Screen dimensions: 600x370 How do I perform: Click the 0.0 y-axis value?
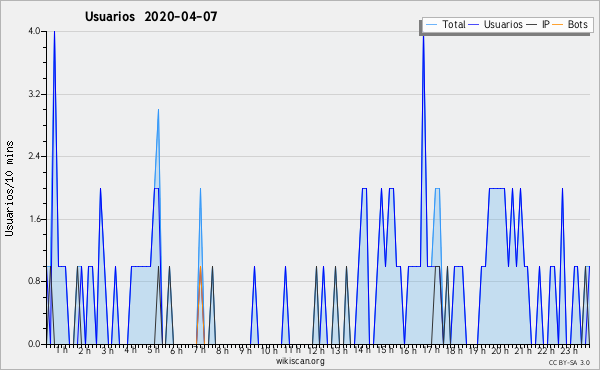tap(34, 344)
